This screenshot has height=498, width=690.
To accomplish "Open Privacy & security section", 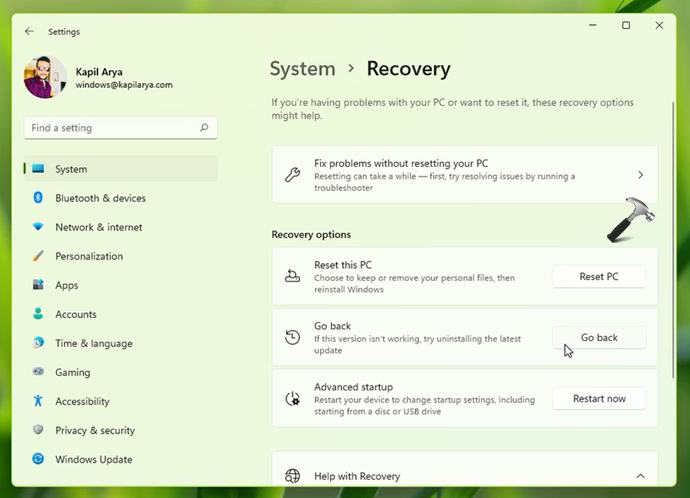I will 95,430.
